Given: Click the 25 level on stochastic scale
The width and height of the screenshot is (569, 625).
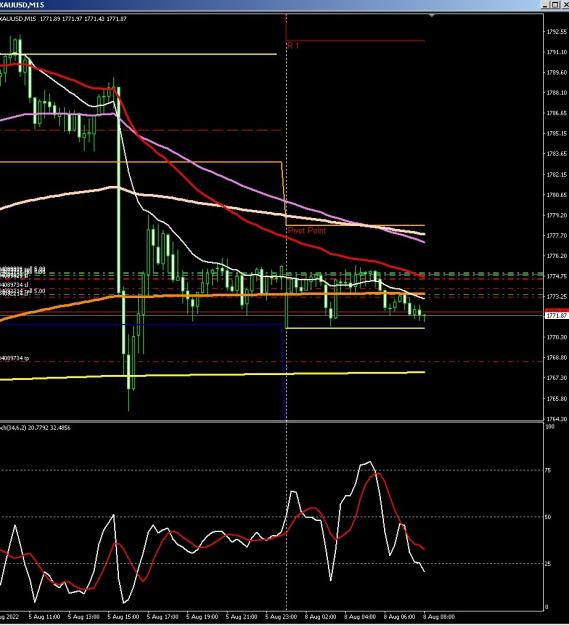Looking at the screenshot, I should point(548,564).
